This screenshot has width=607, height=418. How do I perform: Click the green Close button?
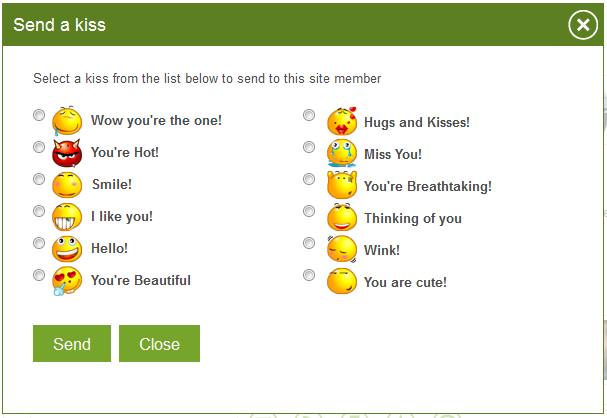(x=159, y=344)
